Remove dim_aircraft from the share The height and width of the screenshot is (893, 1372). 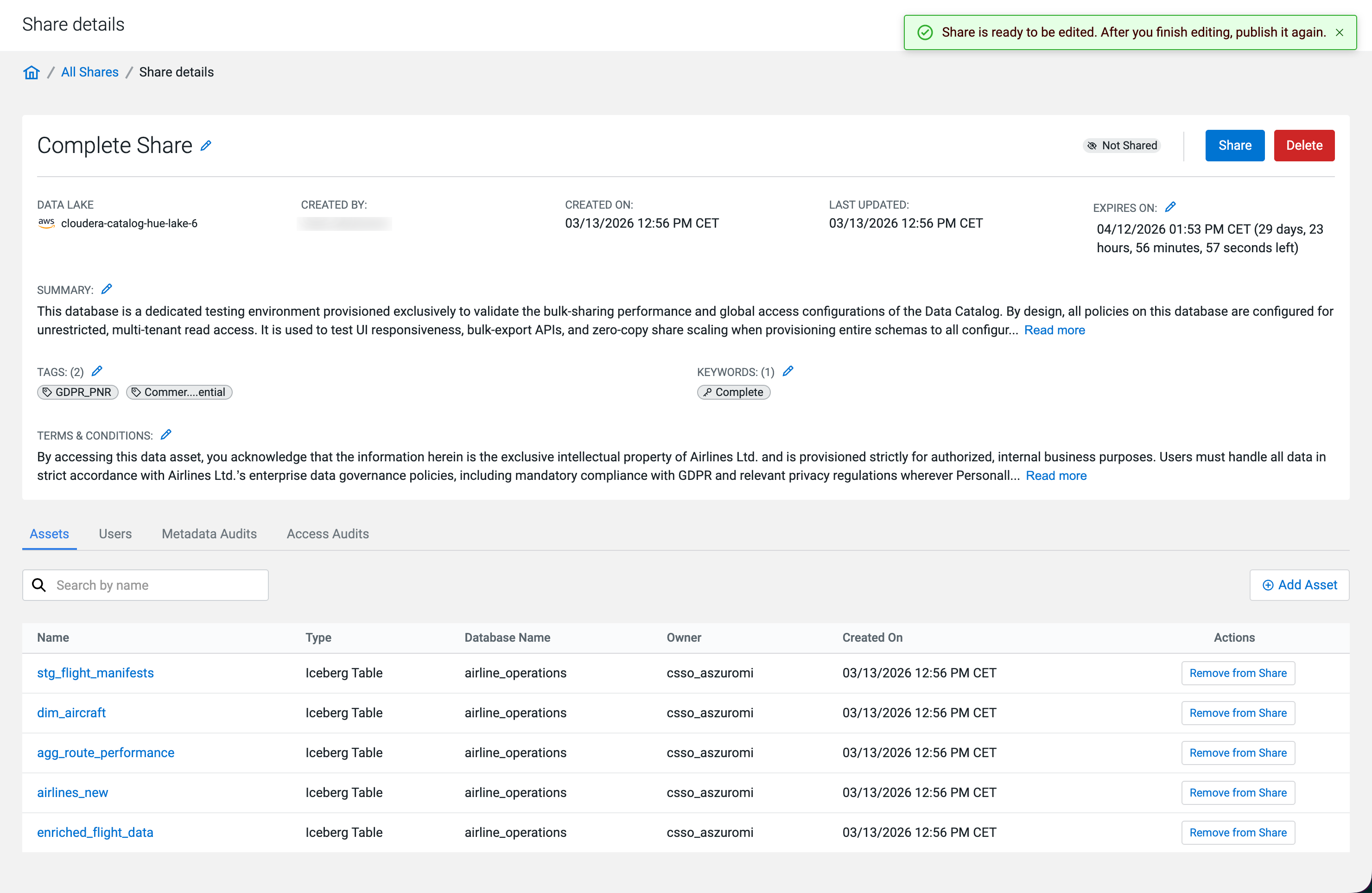pos(1237,713)
